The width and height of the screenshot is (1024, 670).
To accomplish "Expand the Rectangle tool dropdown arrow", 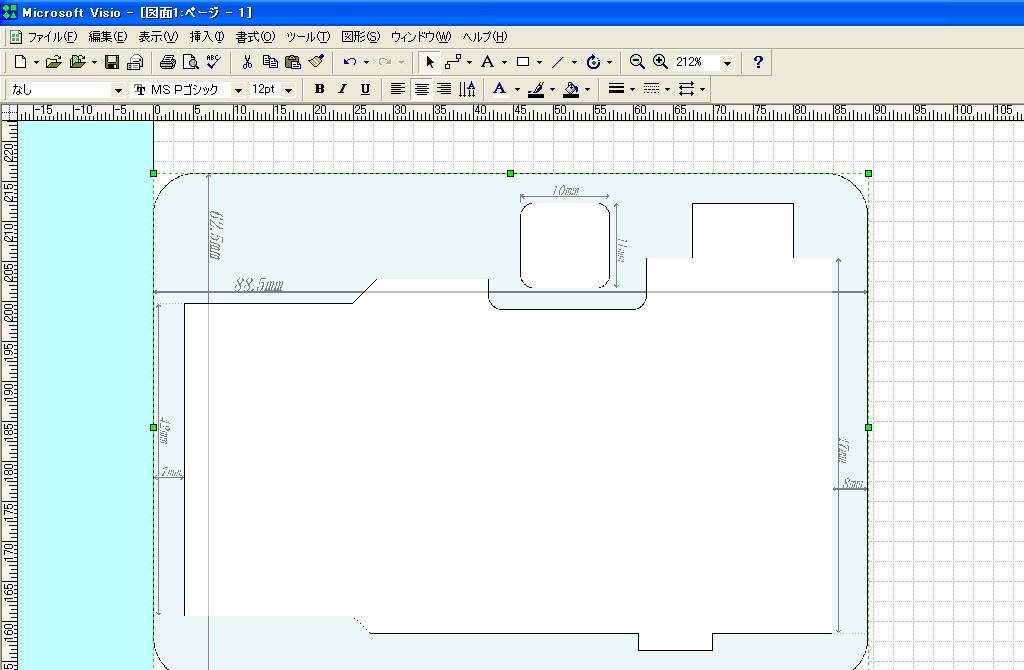I will (539, 63).
